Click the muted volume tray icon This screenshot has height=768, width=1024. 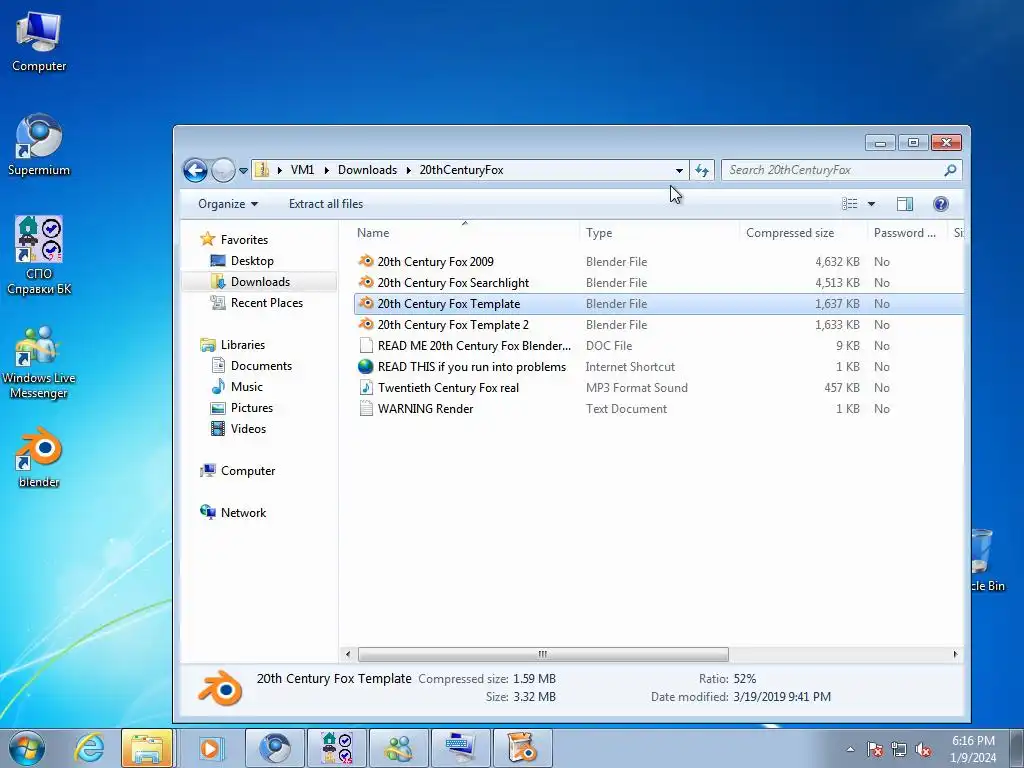tap(923, 750)
